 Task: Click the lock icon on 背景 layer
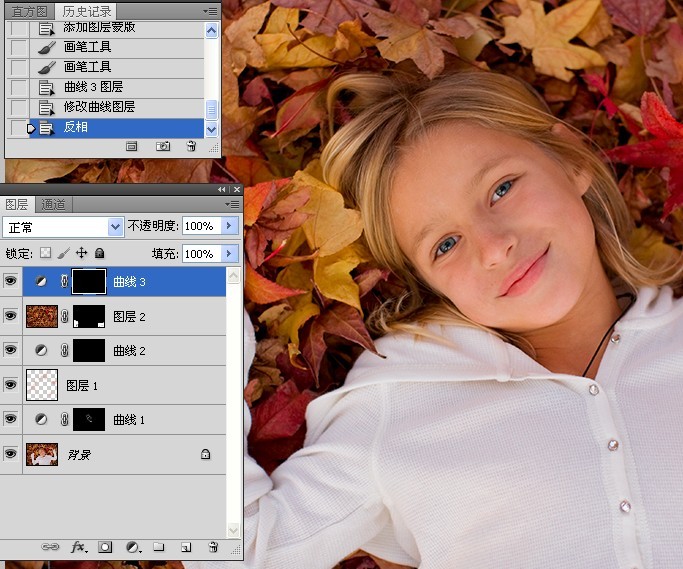point(206,454)
